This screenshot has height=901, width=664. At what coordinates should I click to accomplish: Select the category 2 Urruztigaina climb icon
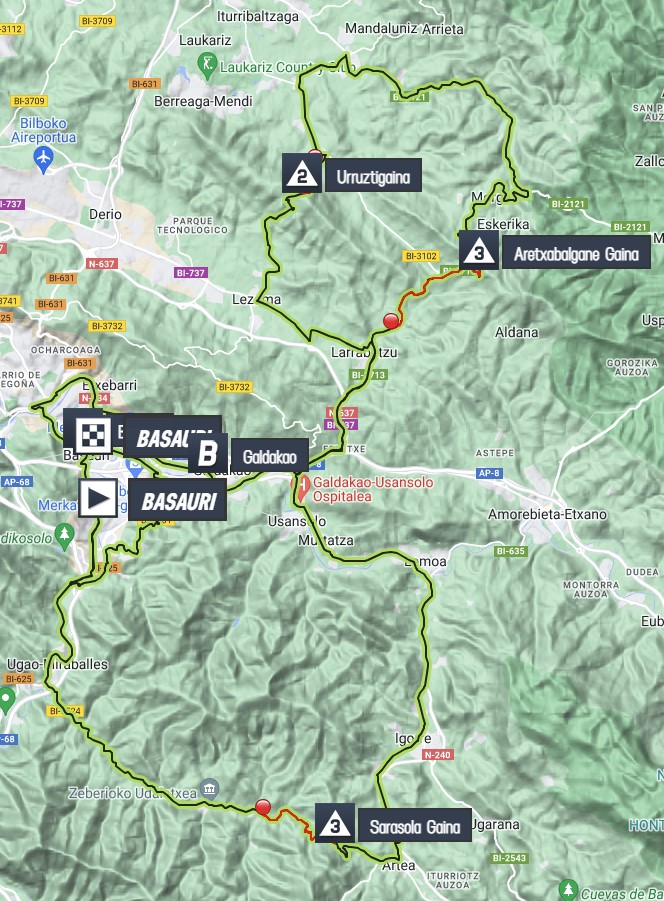click(302, 174)
